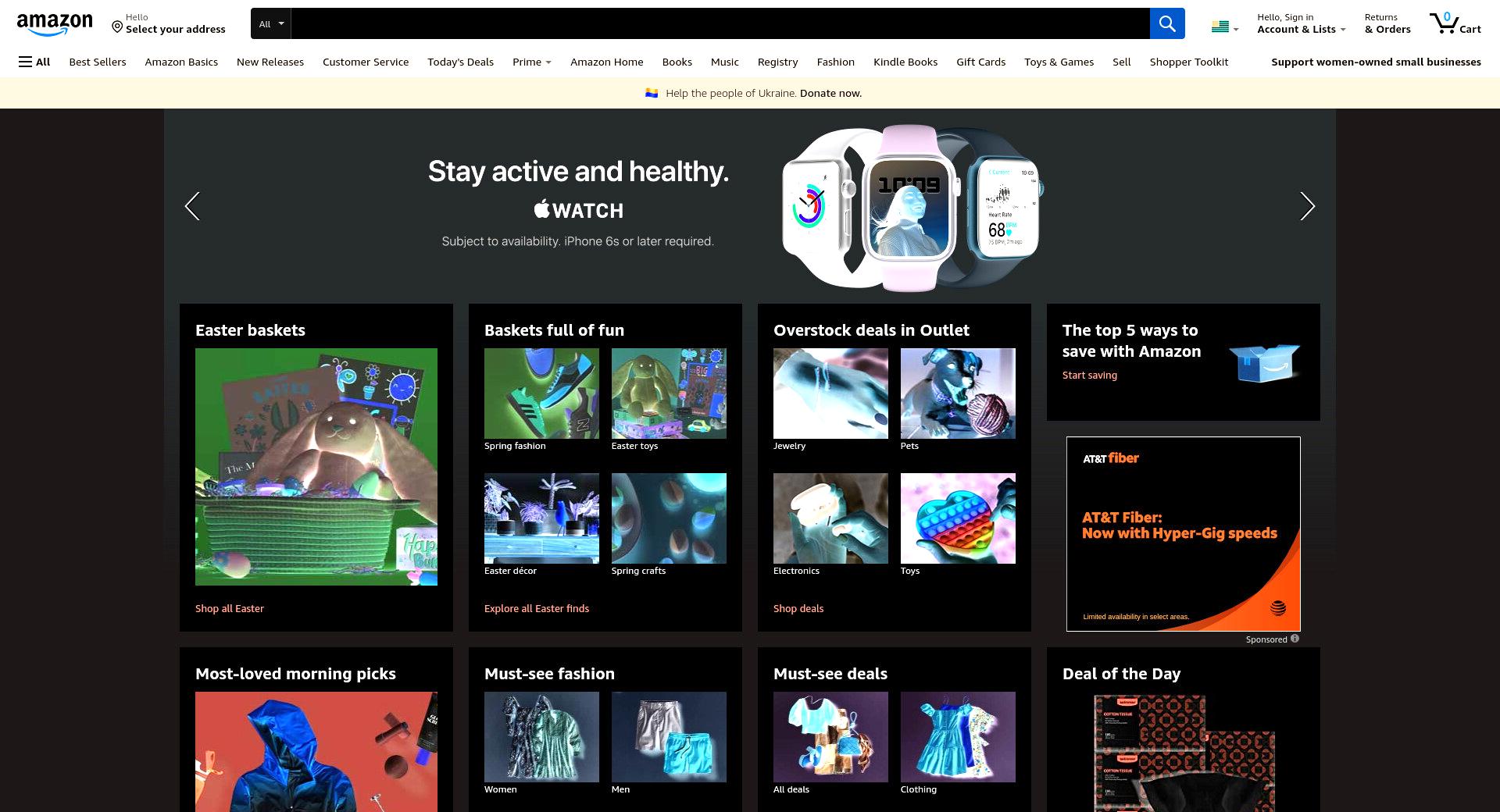Open the Most-loved morning picks image

316,752
